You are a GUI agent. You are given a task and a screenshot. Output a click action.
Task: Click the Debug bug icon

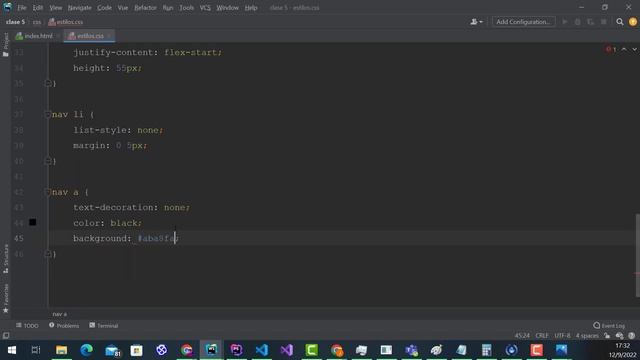[x=578, y=22]
